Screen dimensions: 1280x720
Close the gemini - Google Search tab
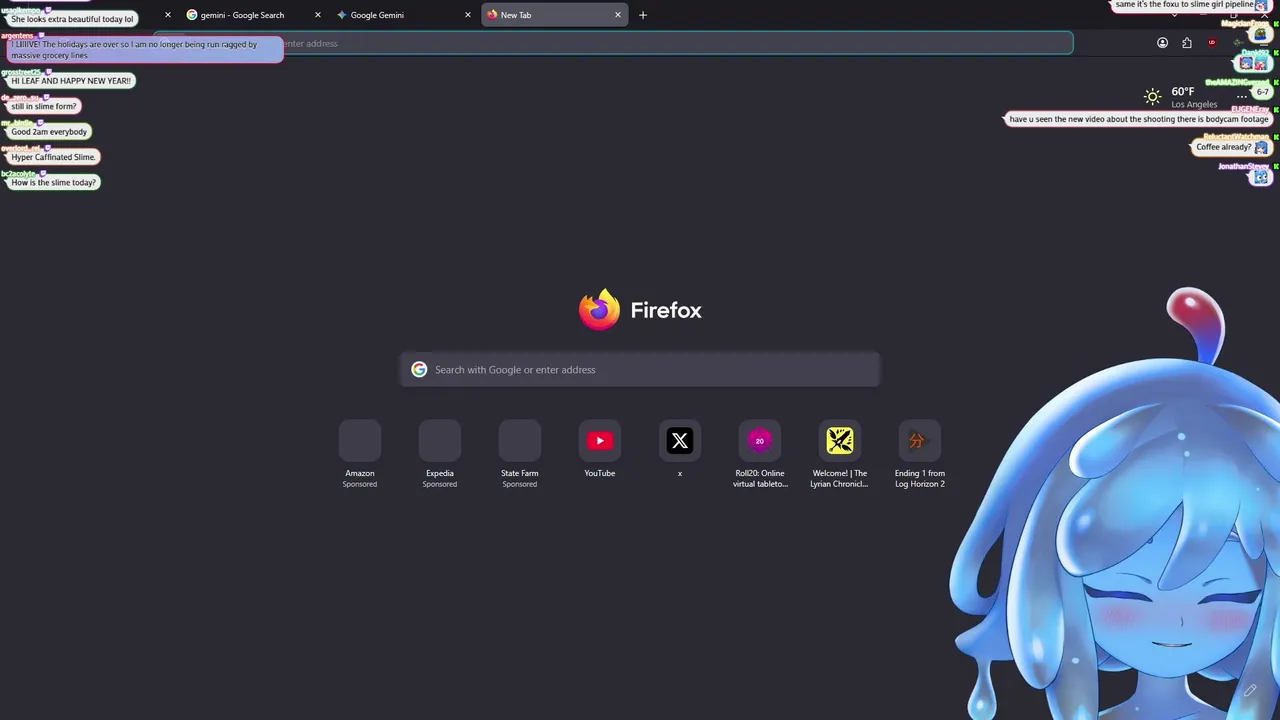pos(318,15)
